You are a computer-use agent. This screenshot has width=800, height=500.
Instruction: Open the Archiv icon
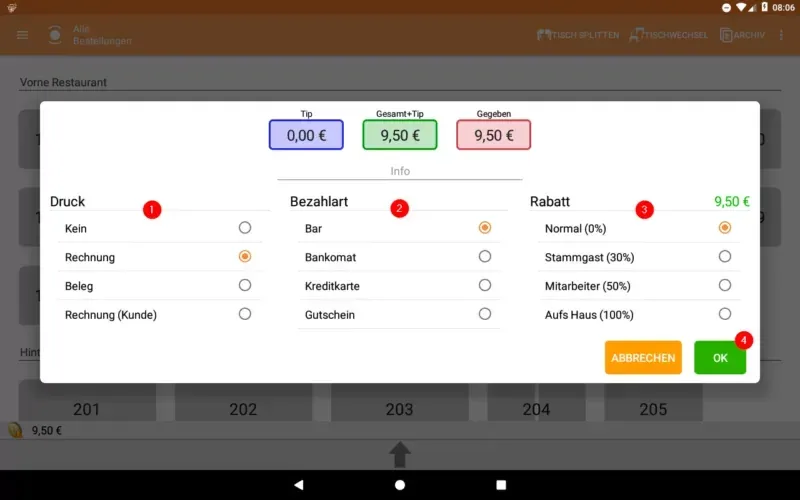pos(726,35)
